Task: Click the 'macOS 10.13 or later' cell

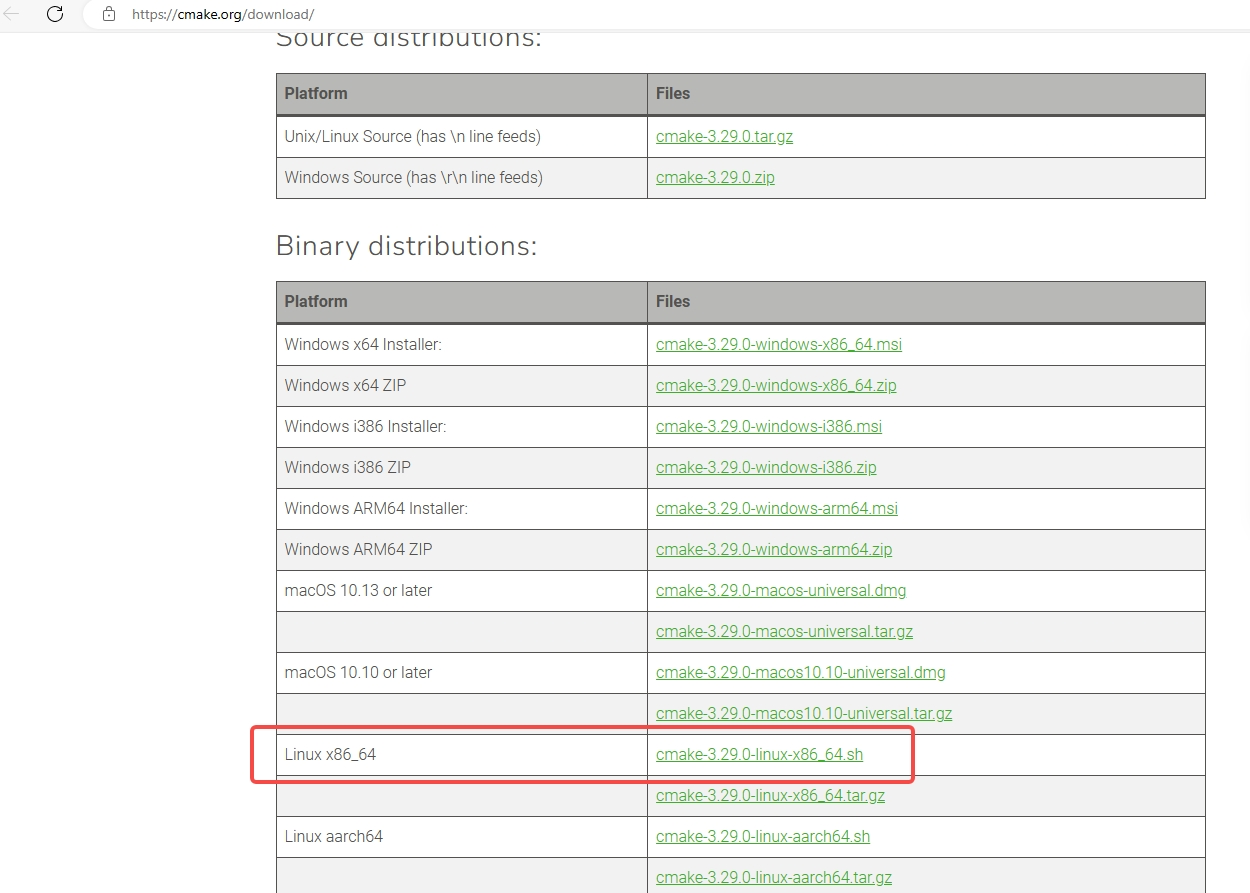Action: pyautogui.click(x=462, y=590)
